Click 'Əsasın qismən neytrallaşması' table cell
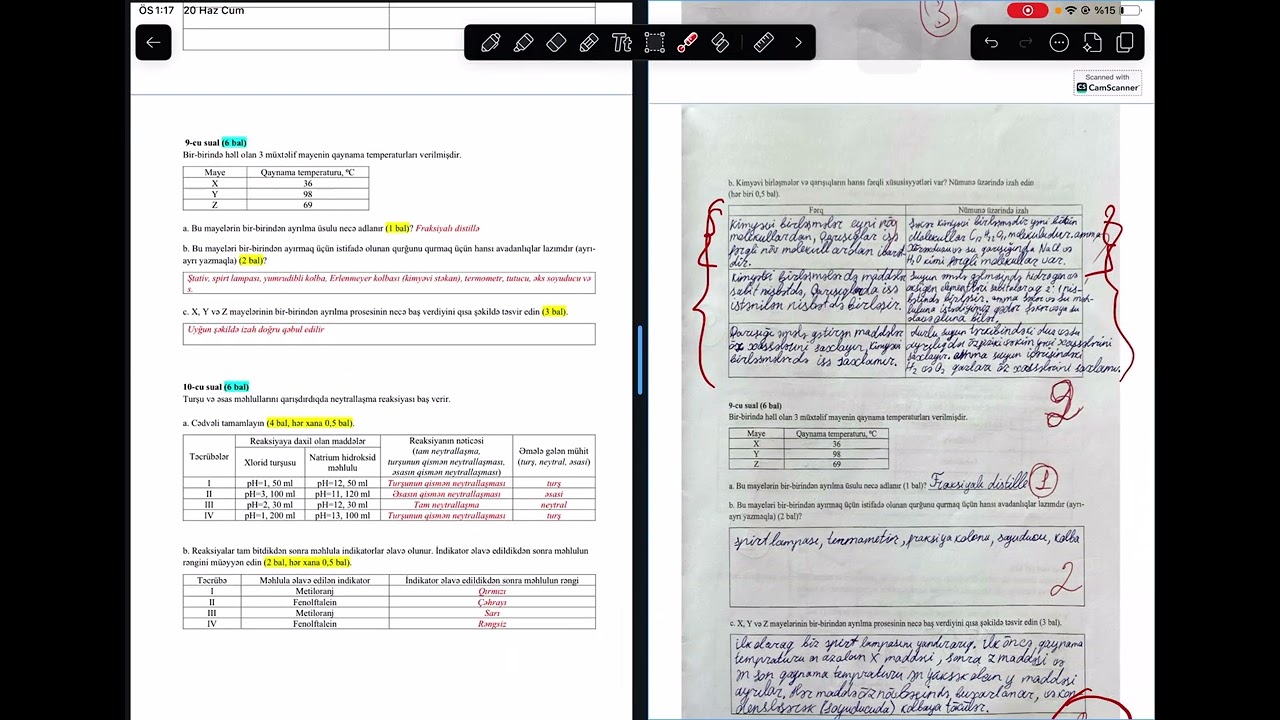This screenshot has width=1280, height=720. [446, 494]
